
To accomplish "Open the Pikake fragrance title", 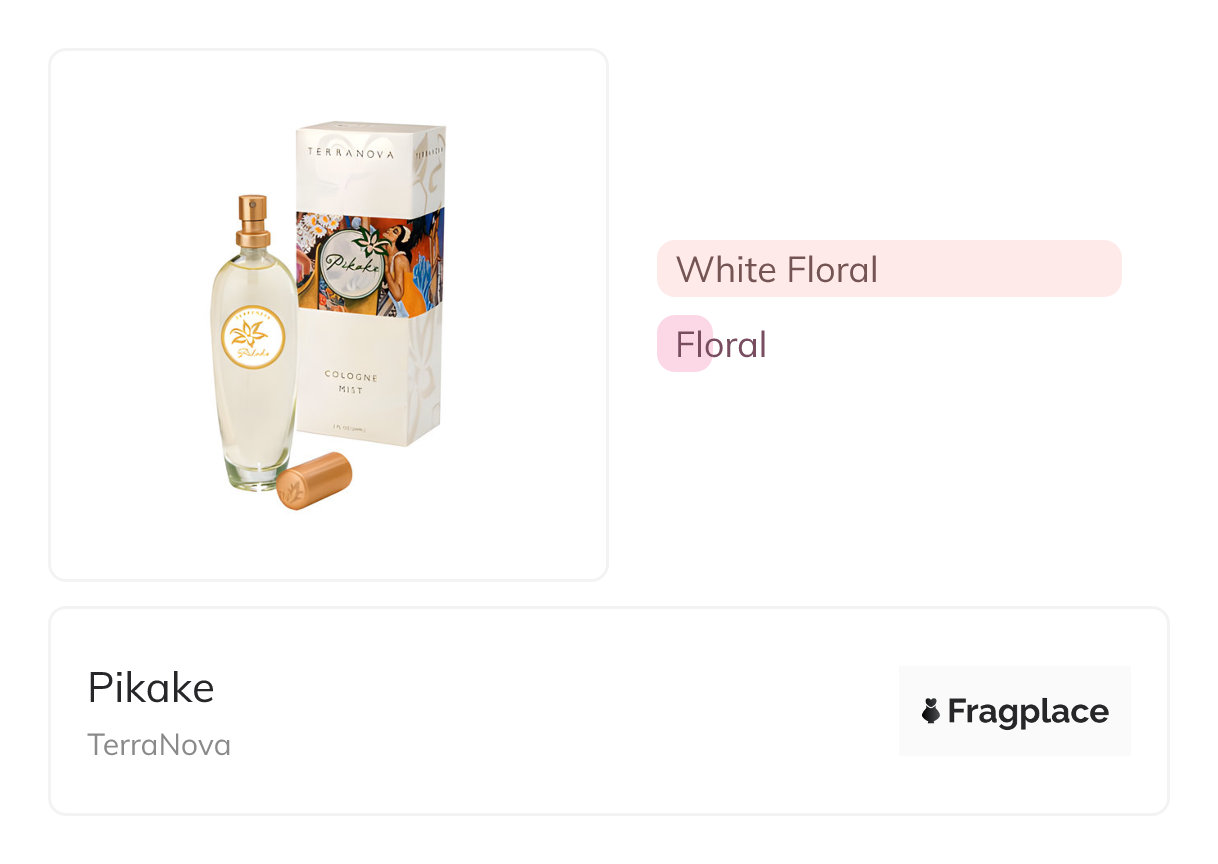I will pyautogui.click(x=151, y=688).
